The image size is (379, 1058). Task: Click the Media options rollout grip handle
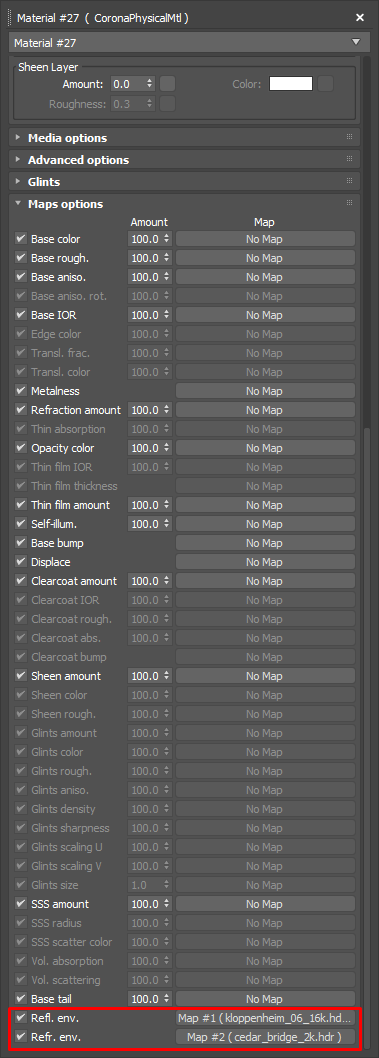[349, 137]
